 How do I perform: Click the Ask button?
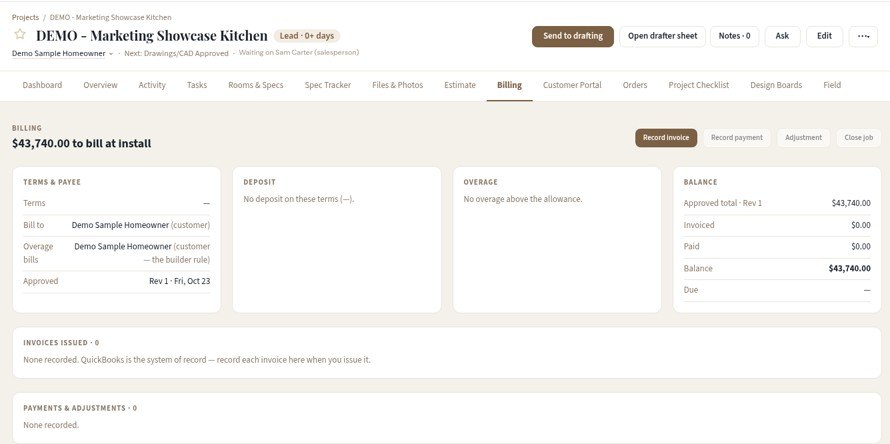pyautogui.click(x=782, y=36)
